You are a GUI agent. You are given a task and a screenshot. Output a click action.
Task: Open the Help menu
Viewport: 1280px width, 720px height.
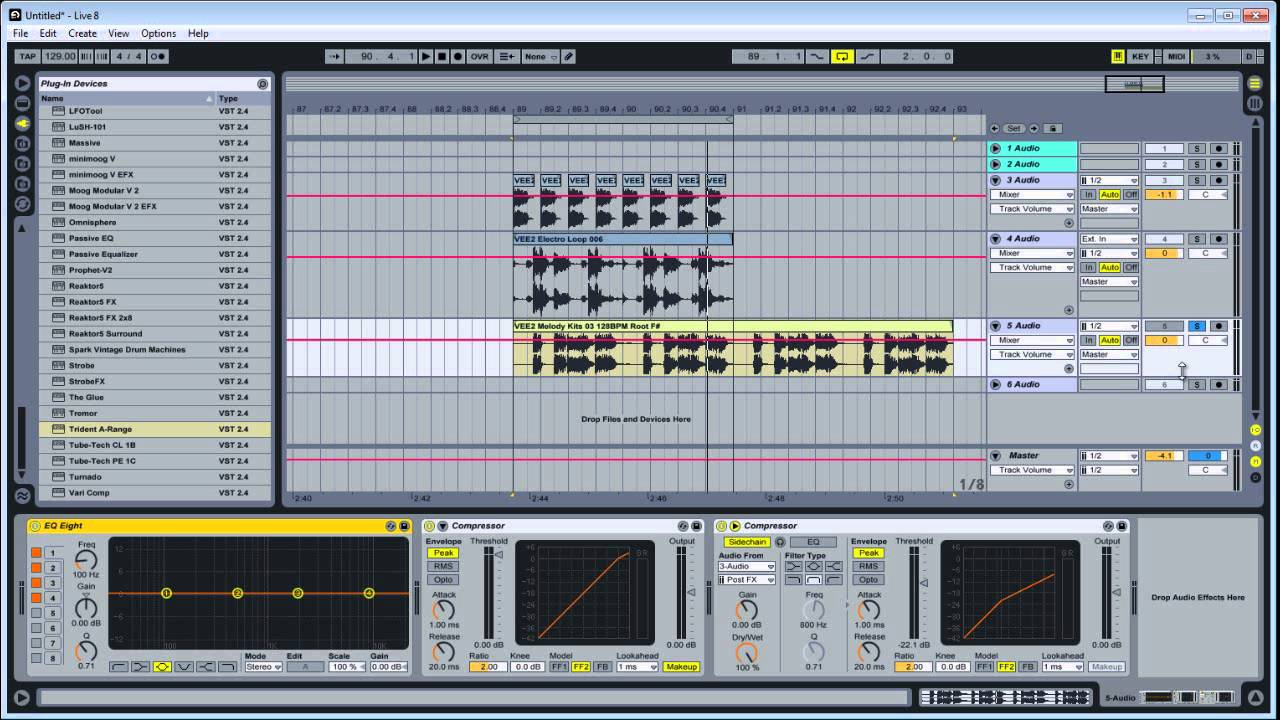tap(198, 33)
